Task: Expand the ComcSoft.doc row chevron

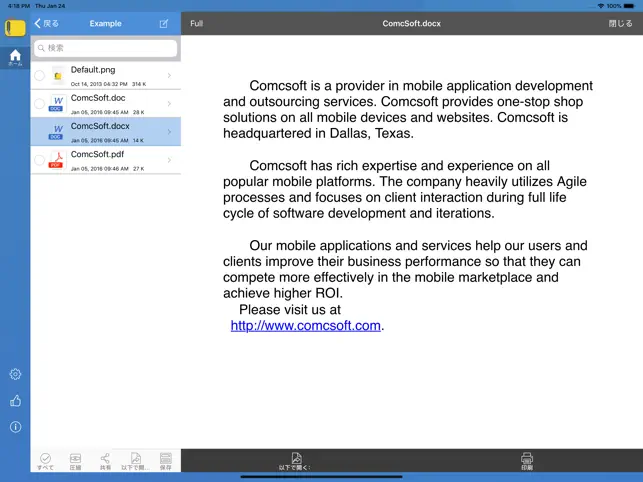Action: [x=169, y=104]
